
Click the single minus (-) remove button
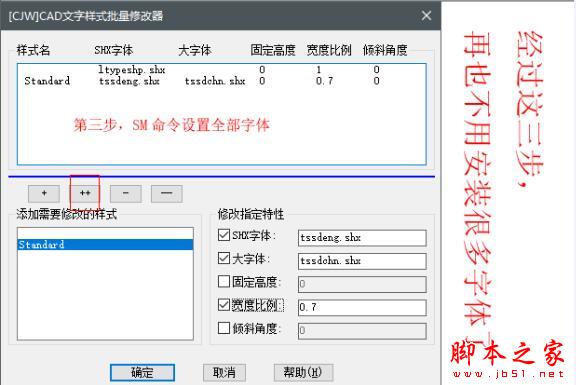(x=126, y=194)
